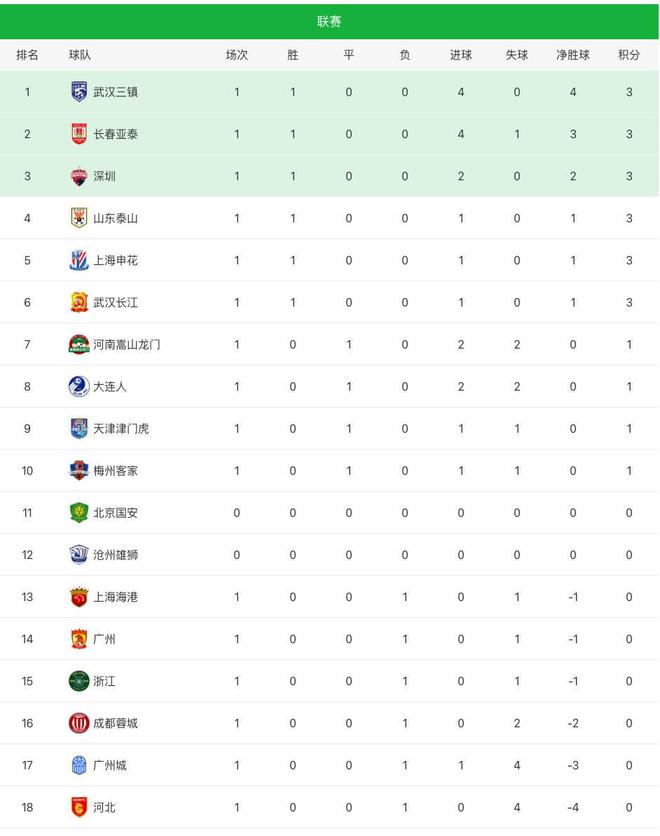Click the Beijing Guoan (北京国安) team logo
The width and height of the screenshot is (660, 836).
coord(79,512)
